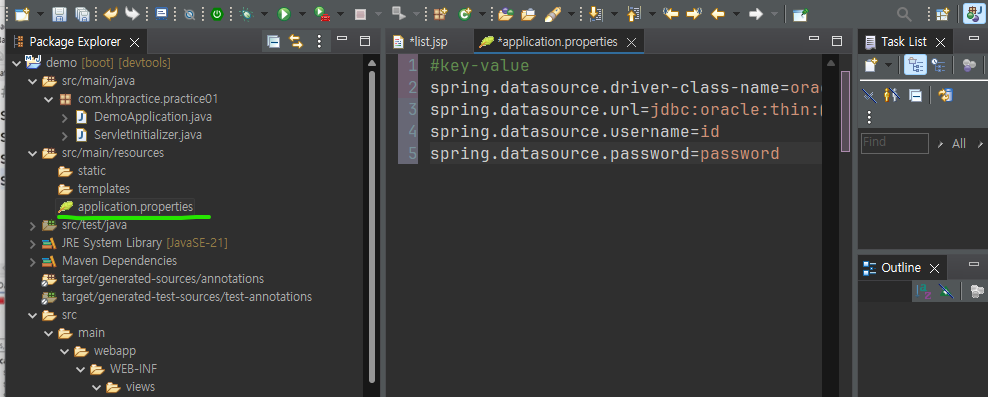Click the Open Perspective icon
Viewport: 988px width, 397px height.
click(x=943, y=14)
